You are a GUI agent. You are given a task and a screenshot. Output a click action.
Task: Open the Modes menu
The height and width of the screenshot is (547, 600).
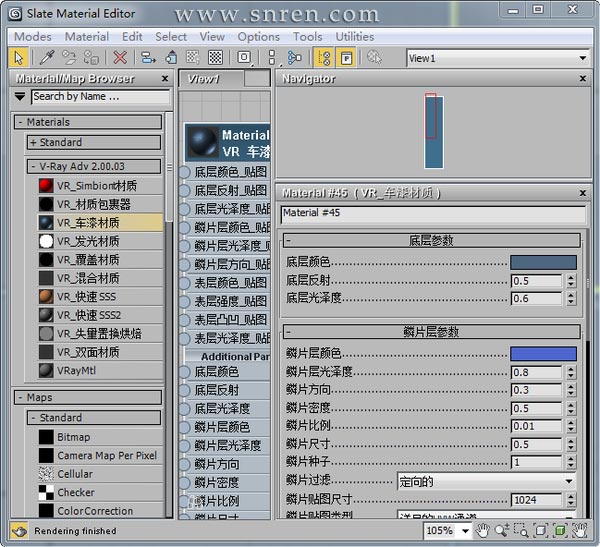pyautogui.click(x=33, y=37)
